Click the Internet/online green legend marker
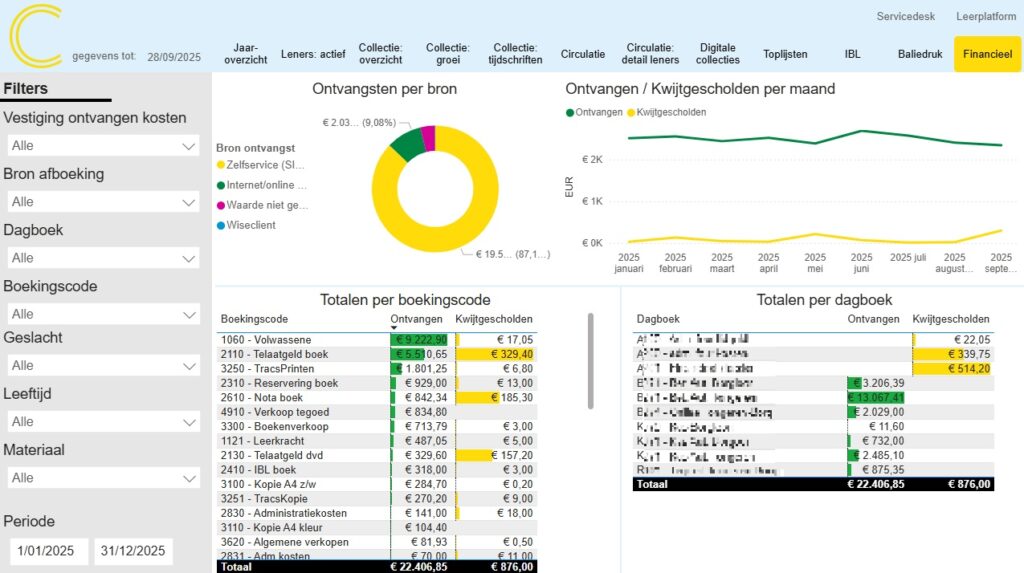1024x573 pixels. click(x=221, y=185)
